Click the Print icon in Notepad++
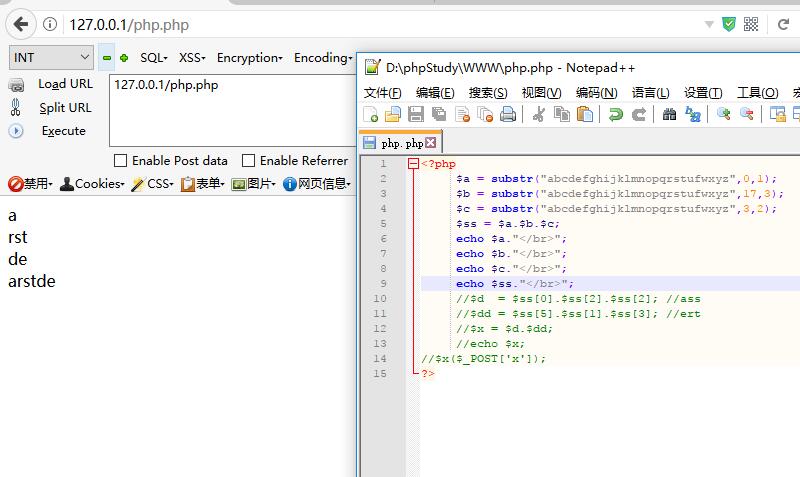Screen dimensions: 800x477 pos(508,114)
